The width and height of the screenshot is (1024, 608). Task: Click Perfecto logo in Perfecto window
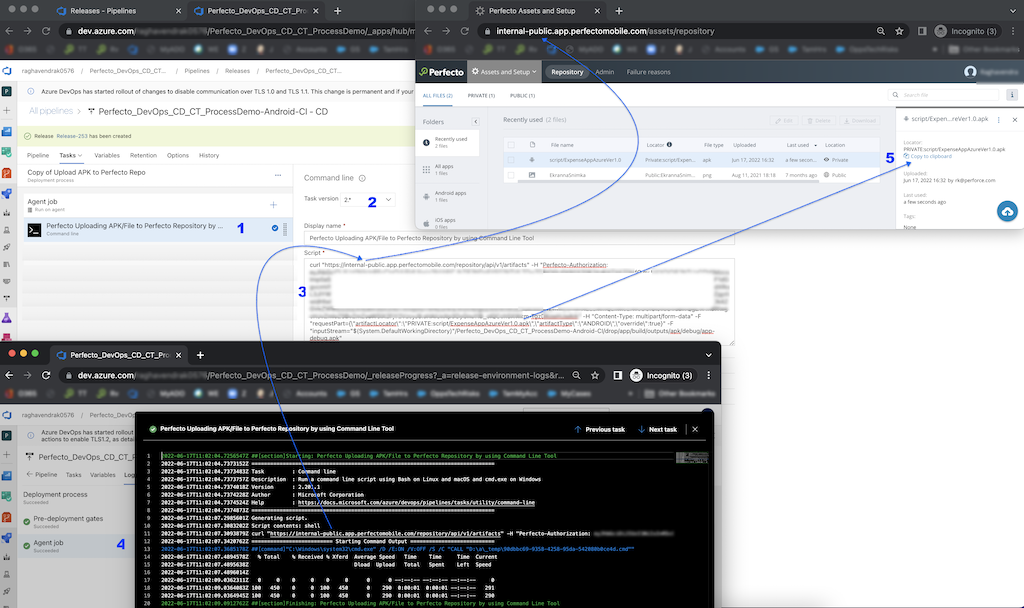[x=442, y=72]
